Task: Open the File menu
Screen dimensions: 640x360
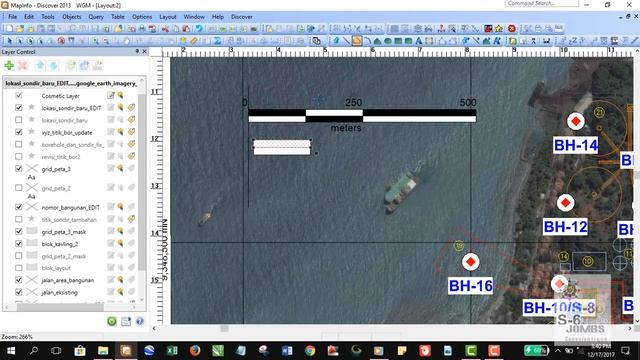Action: [x=13, y=17]
